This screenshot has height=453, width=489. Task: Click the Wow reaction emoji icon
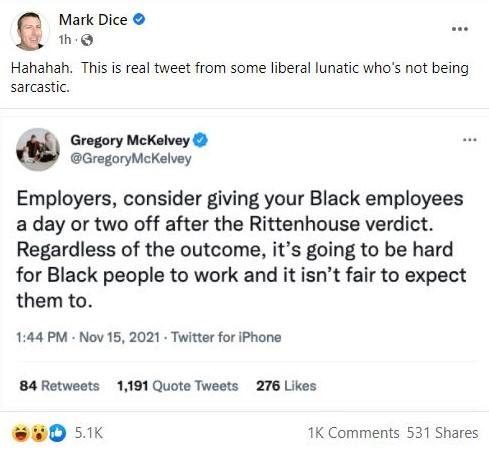39,433
